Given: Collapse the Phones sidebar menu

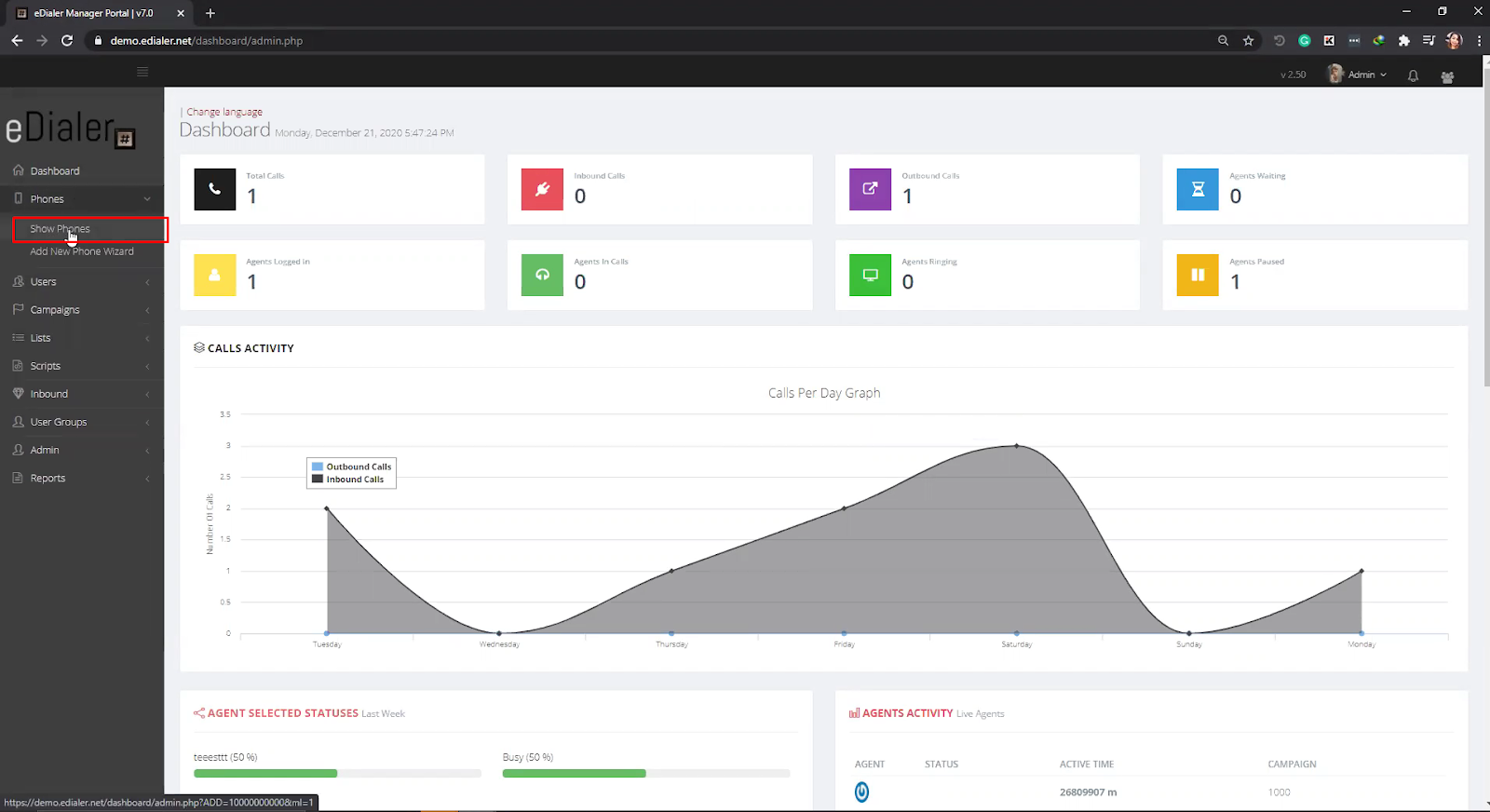Looking at the screenshot, I should 82,198.
